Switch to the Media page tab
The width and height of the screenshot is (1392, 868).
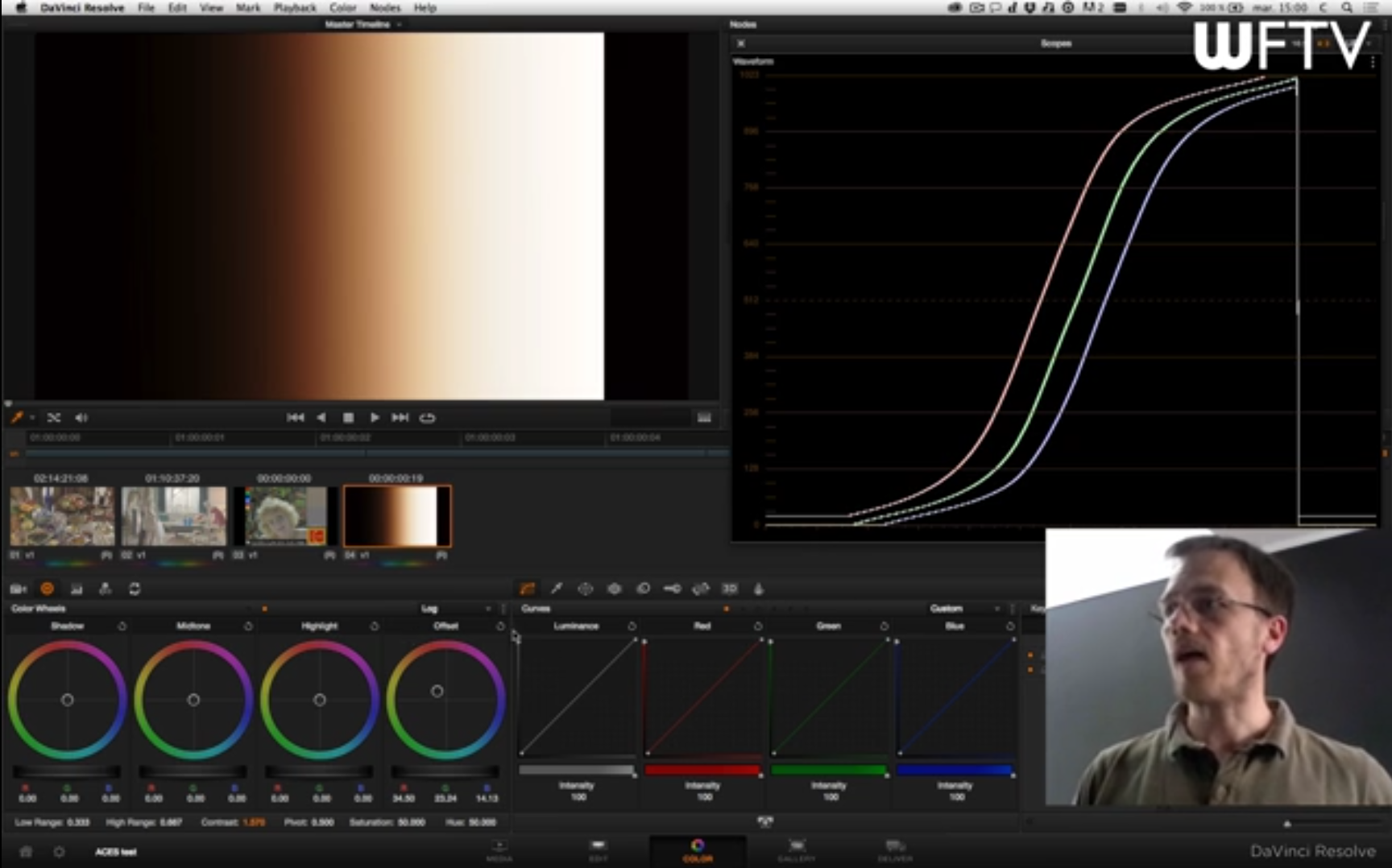tap(499, 850)
